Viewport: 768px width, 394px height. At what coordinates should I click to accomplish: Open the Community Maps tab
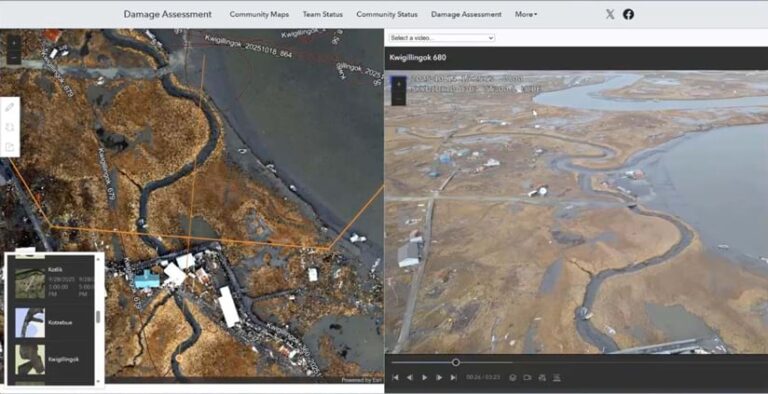pyautogui.click(x=259, y=14)
